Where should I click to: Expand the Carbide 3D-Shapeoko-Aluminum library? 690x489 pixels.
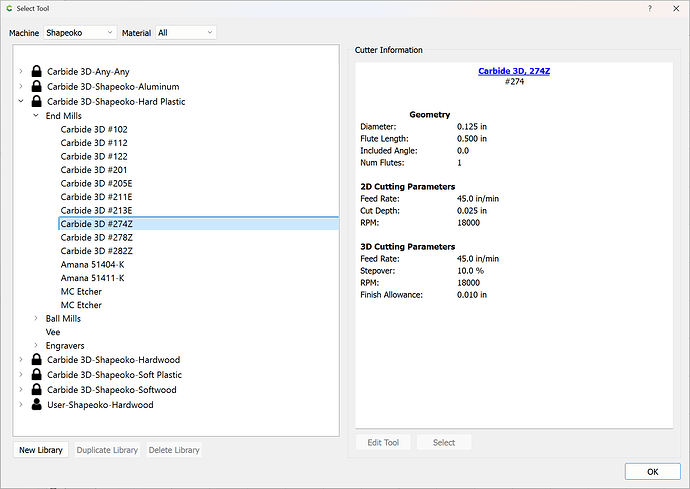tap(22, 87)
